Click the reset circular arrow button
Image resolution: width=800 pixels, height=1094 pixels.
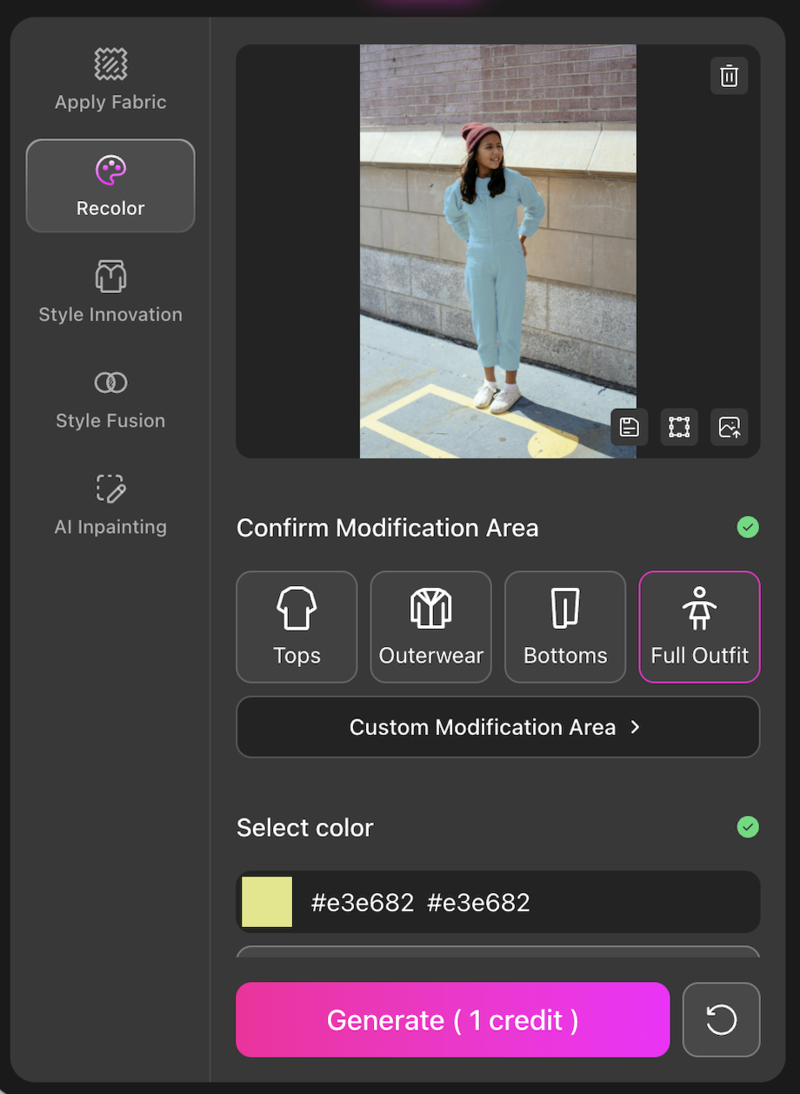coord(721,1019)
